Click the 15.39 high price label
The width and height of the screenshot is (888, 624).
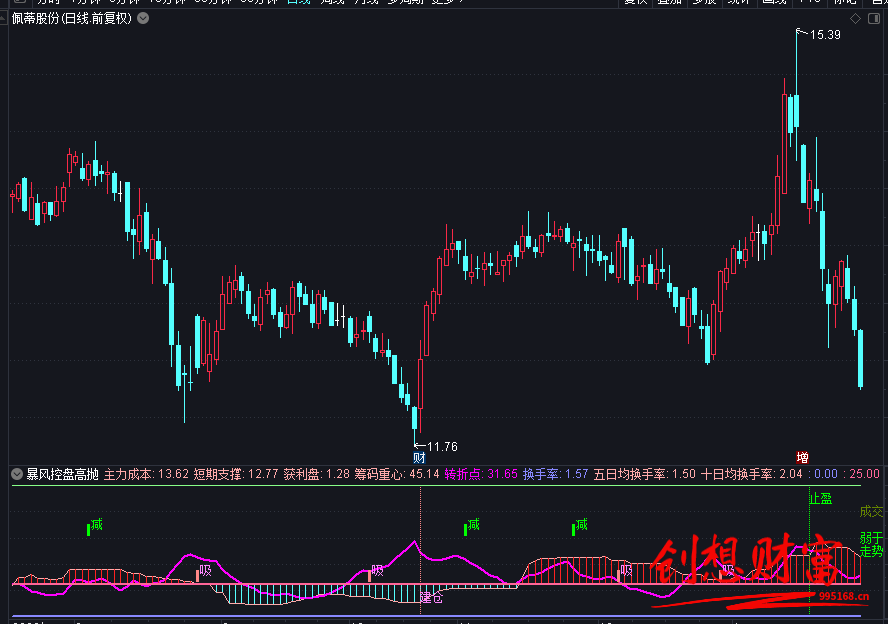click(824, 35)
